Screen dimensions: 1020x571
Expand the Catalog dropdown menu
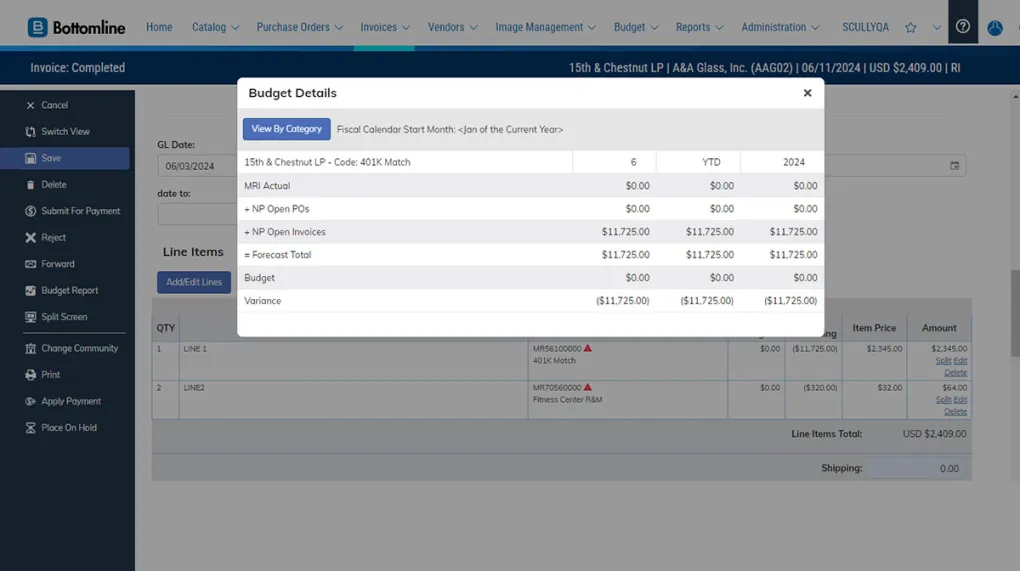pyautogui.click(x=215, y=27)
